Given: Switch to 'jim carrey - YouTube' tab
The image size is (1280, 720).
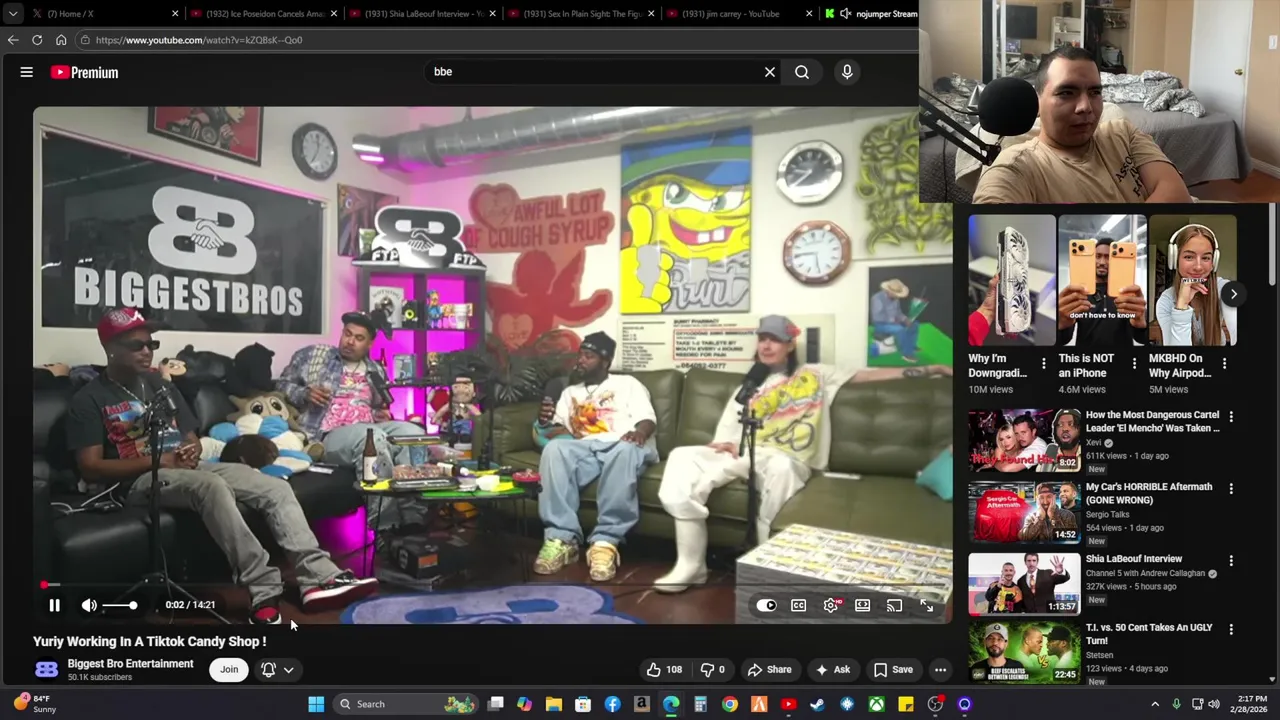Looking at the screenshot, I should (x=738, y=14).
